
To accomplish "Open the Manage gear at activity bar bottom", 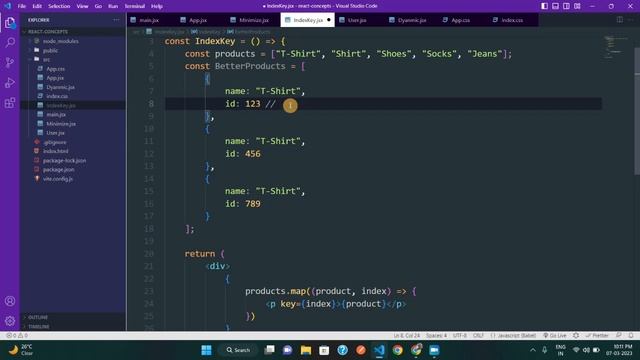I will pyautogui.click(x=10, y=321).
